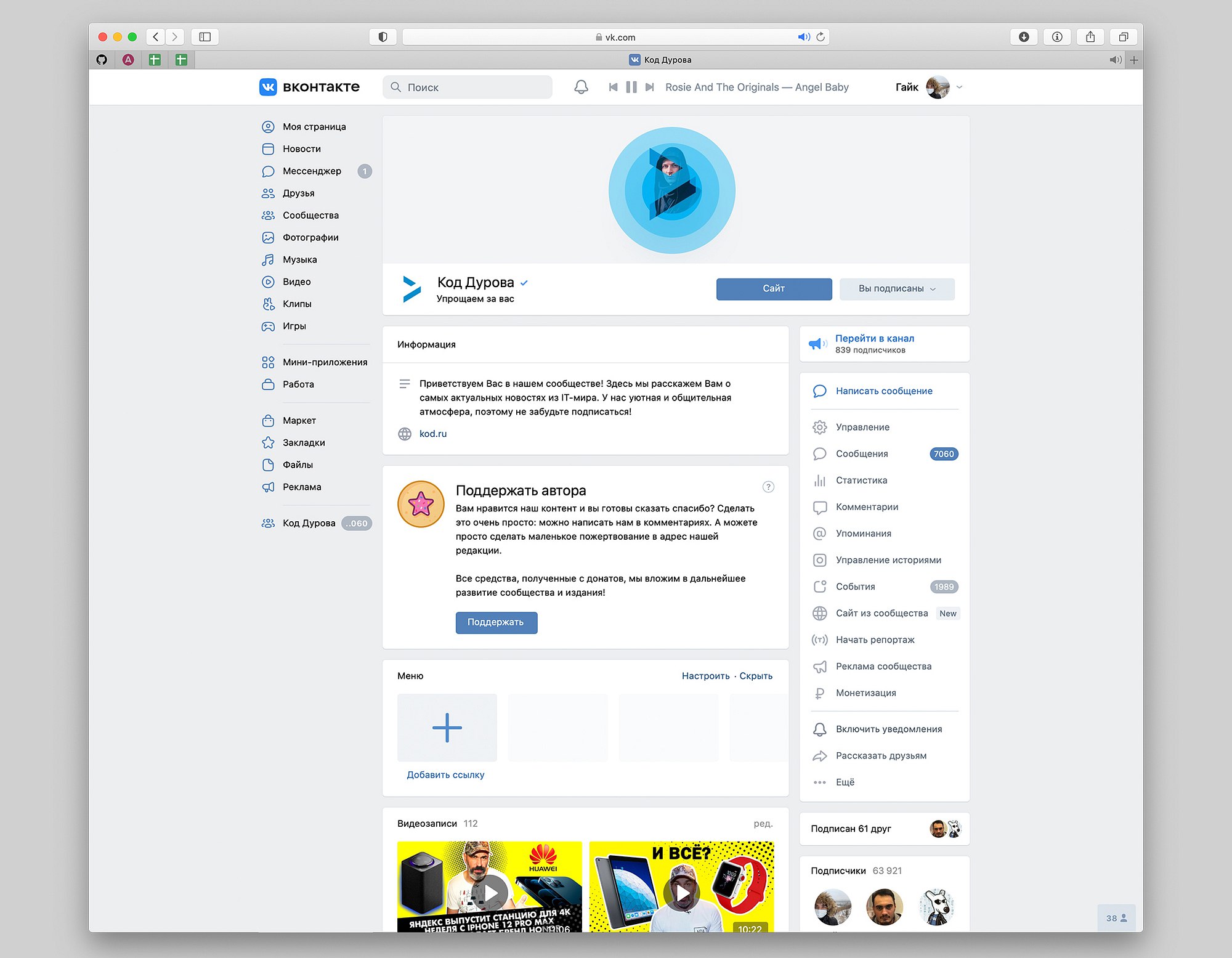Click the Добавить ссылку link
Screen dimensions: 1232x958
pyautogui.click(x=445, y=775)
